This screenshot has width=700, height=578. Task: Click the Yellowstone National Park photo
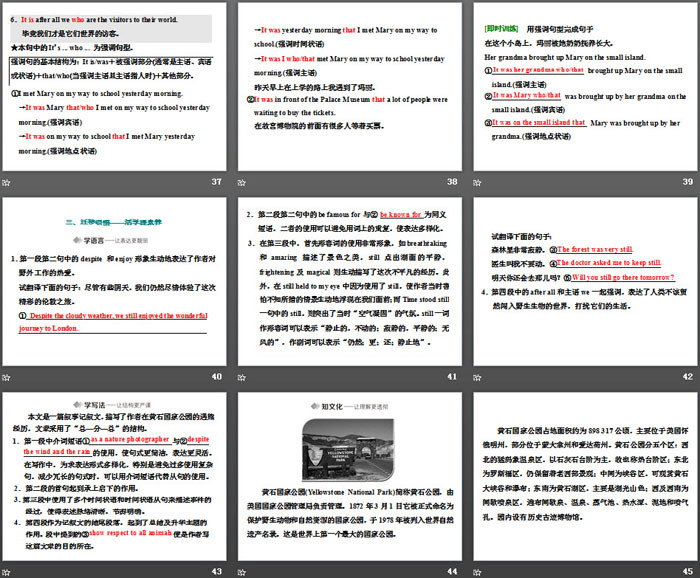click(348, 450)
